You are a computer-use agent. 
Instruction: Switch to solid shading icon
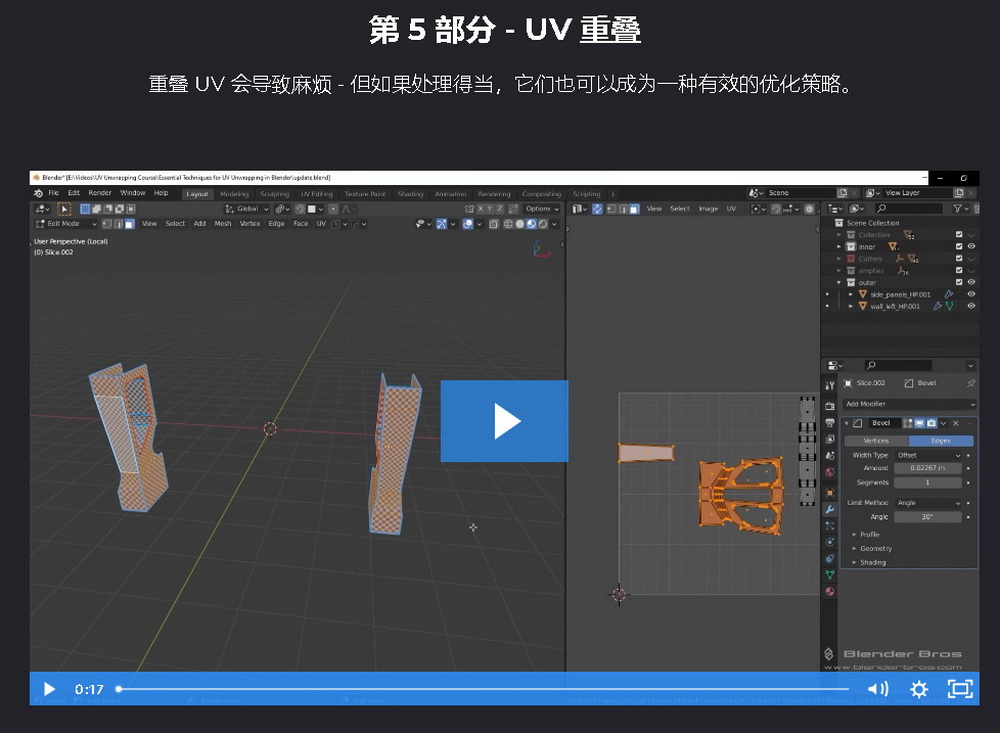520,224
